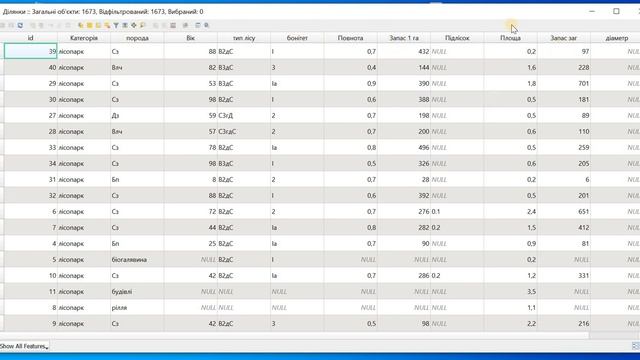Image resolution: width=640 pixels, height=360 pixels.
Task: Click the Влч cell in row 40
Action: pos(137,67)
